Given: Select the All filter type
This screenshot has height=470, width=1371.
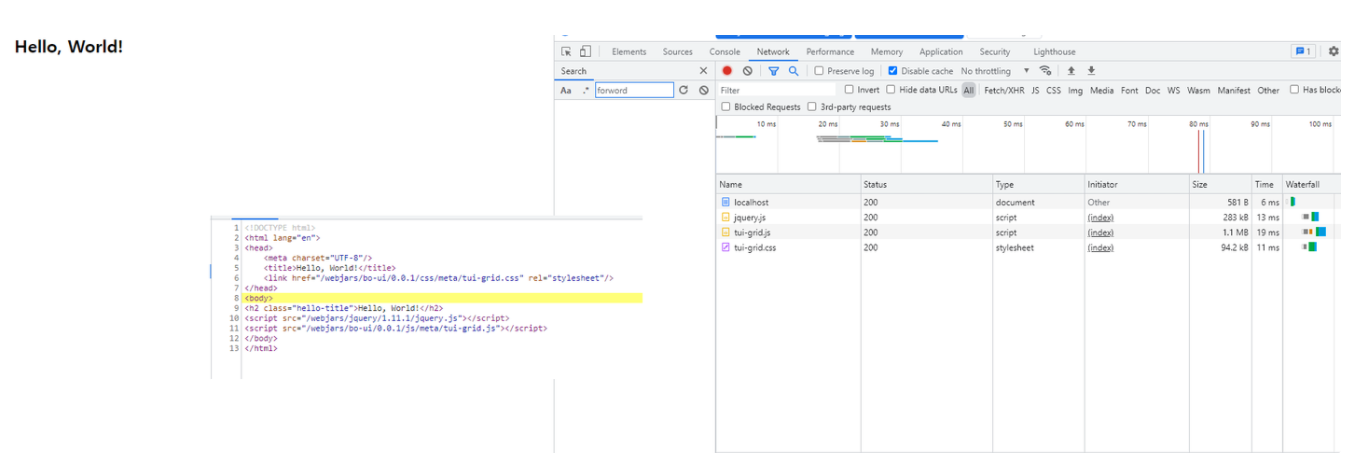Looking at the screenshot, I should 969,90.
